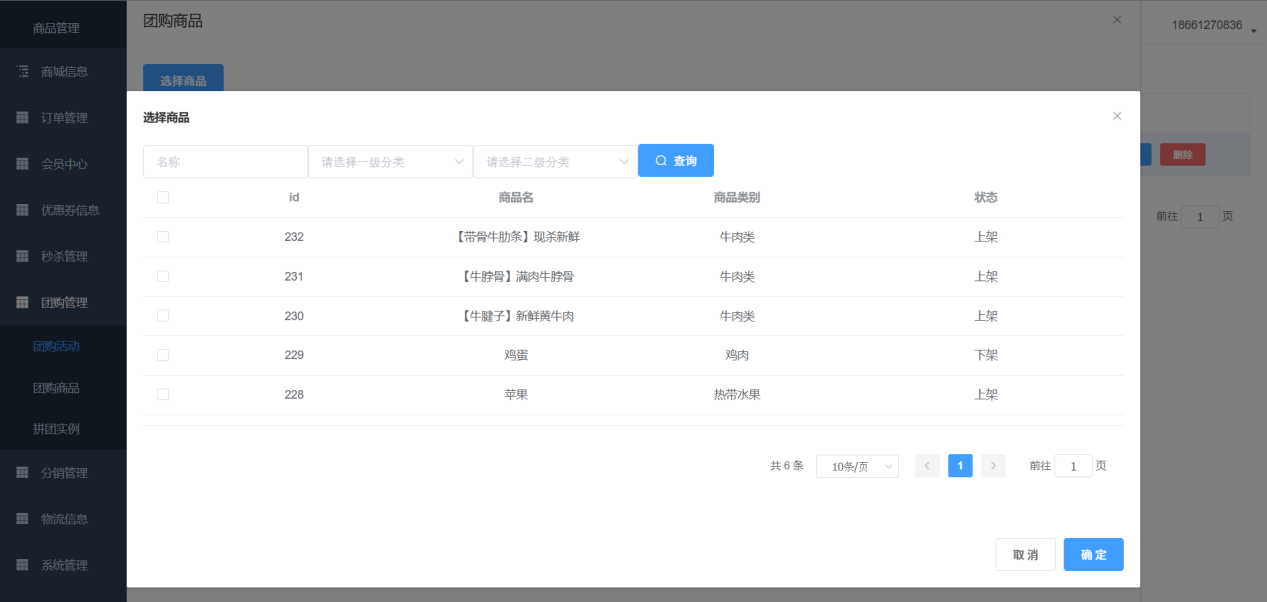Toggle the select-all checkbox in table header
The height and width of the screenshot is (602, 1267).
(x=163, y=198)
